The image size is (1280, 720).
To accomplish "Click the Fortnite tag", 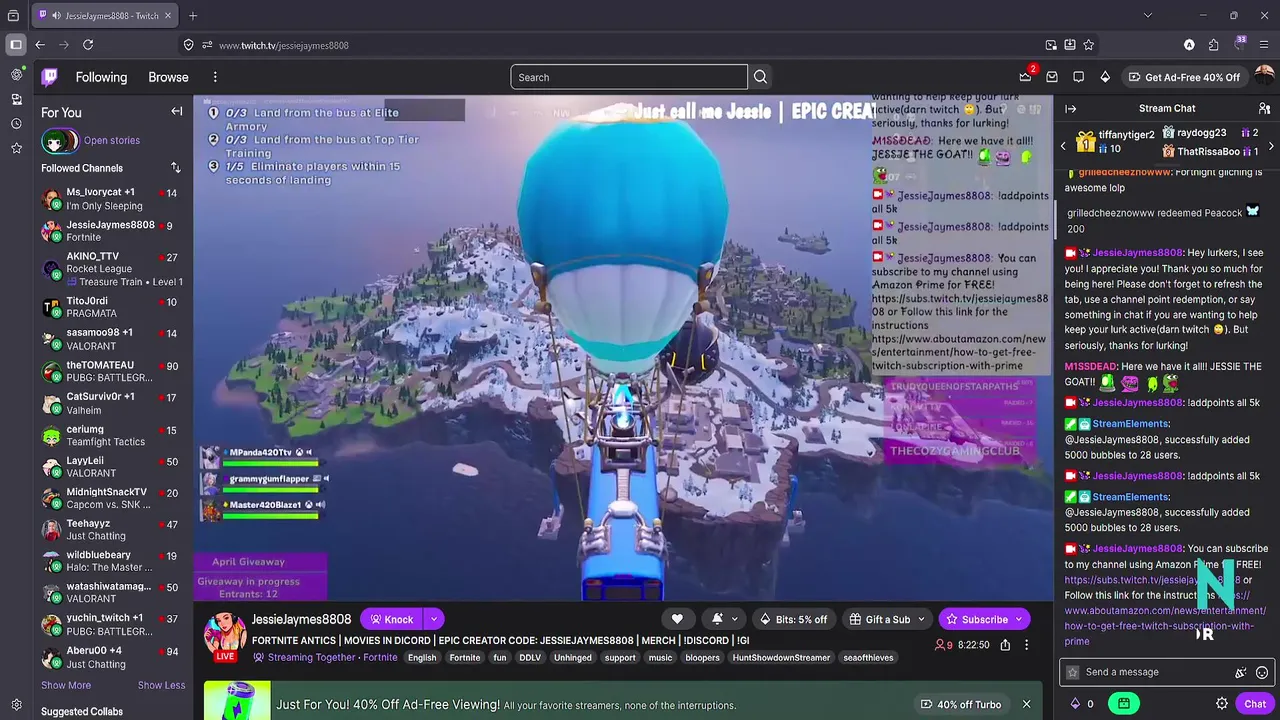I will coord(465,658).
